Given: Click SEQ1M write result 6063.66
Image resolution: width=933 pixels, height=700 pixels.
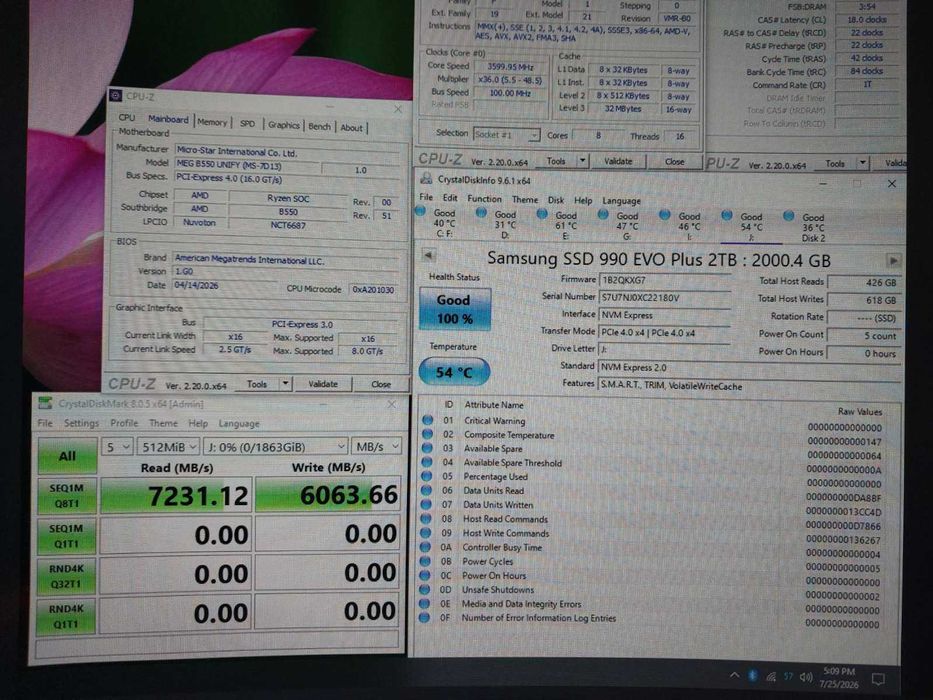Looking at the screenshot, I should pos(327,495).
